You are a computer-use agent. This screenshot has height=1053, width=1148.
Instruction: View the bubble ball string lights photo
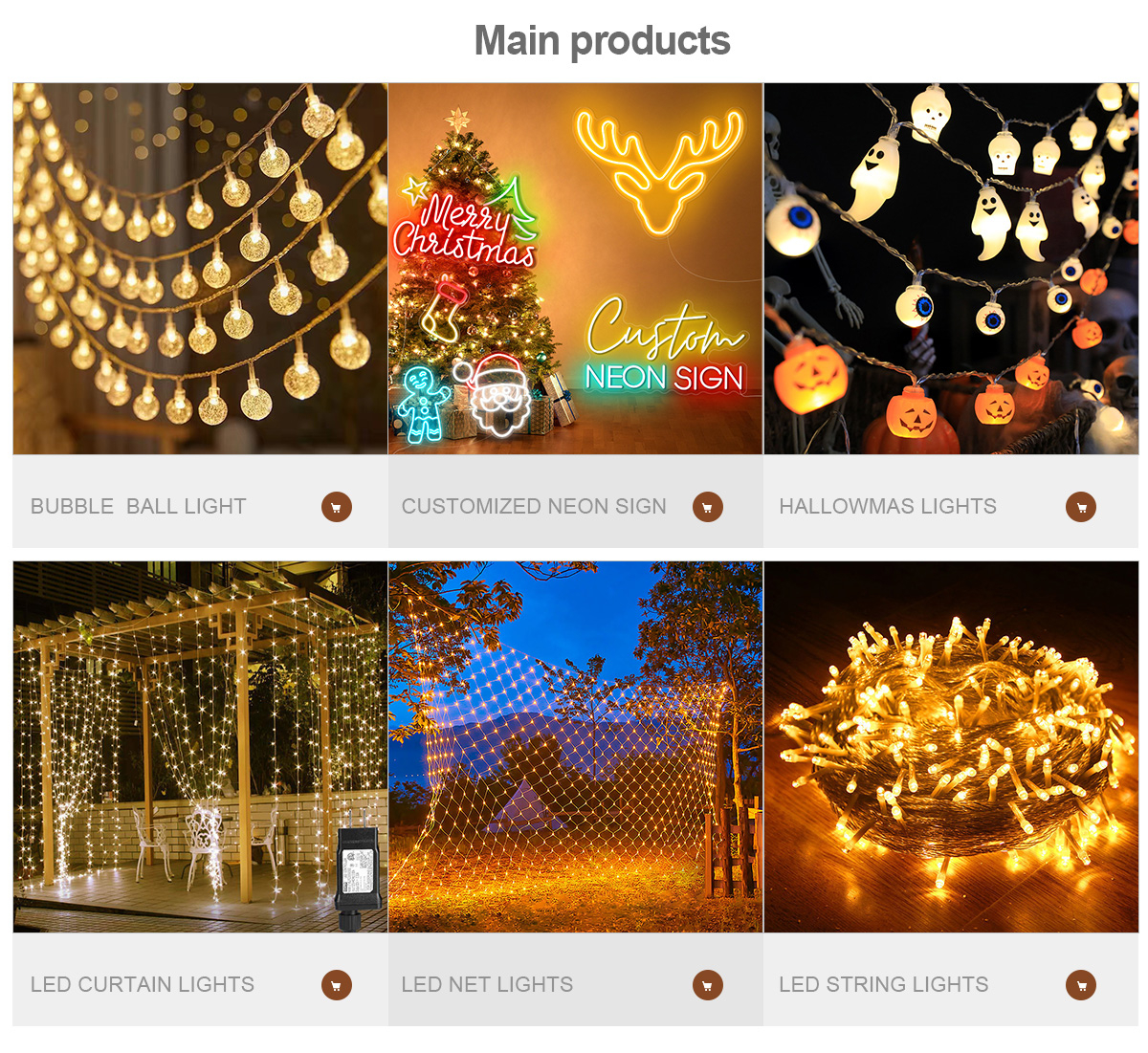[x=200, y=269]
